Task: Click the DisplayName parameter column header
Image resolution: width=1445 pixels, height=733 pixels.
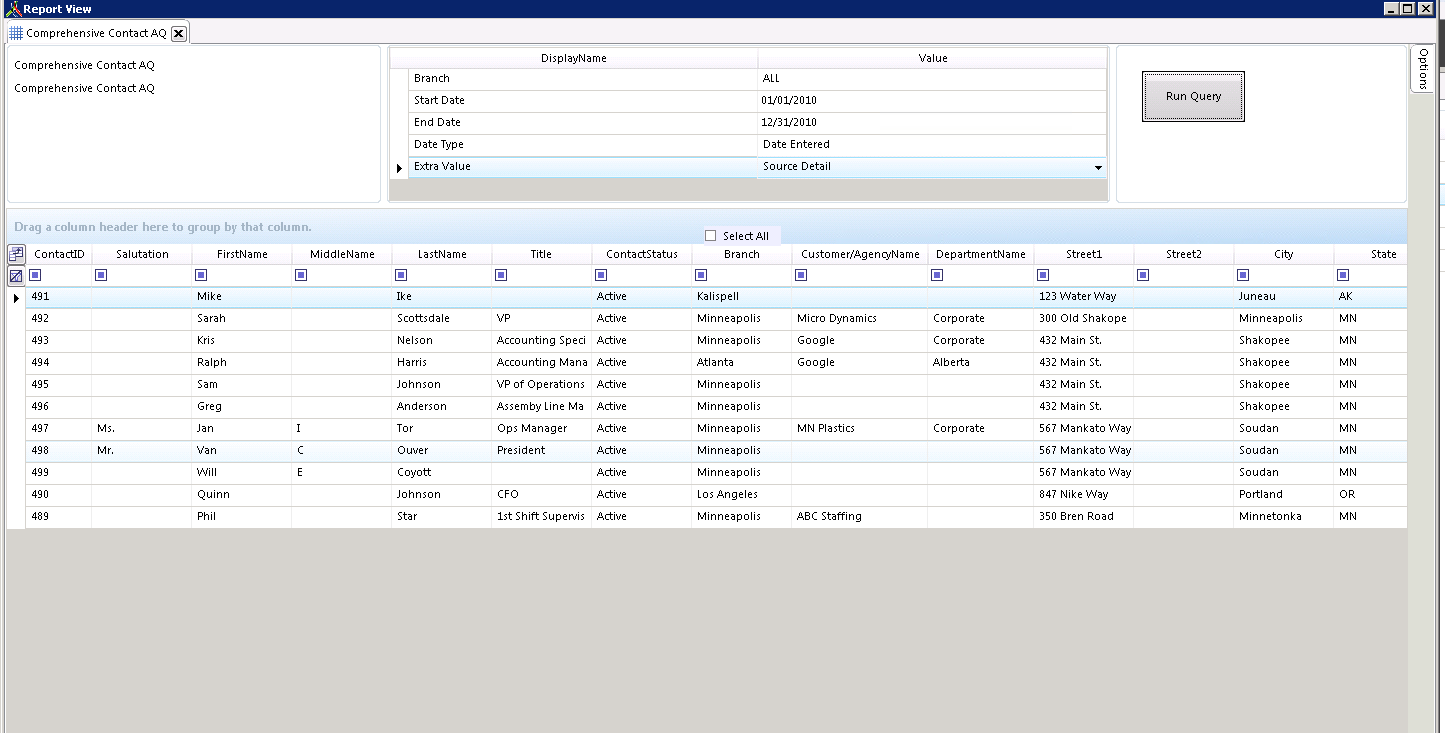Action: click(574, 58)
